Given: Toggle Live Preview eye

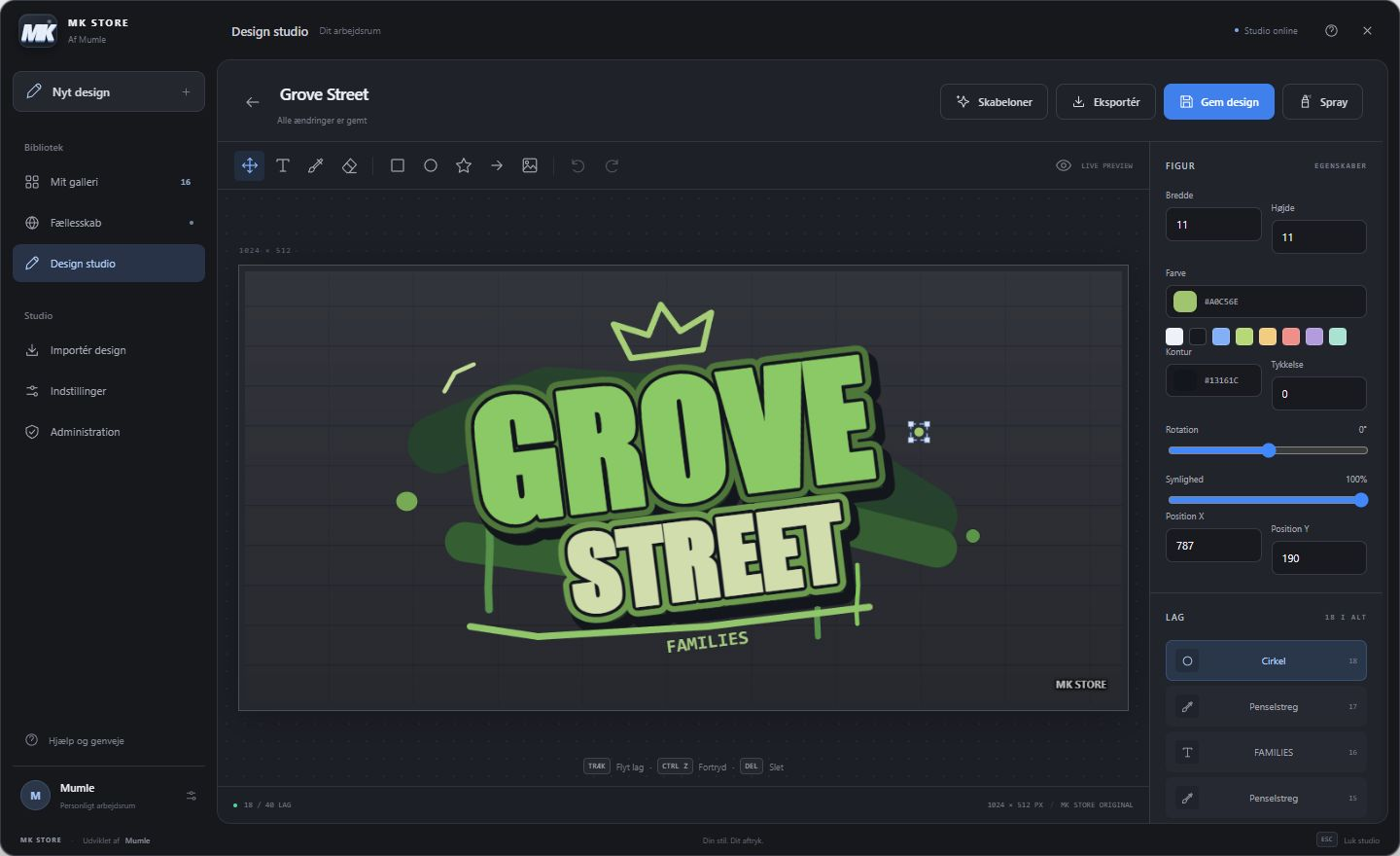Looking at the screenshot, I should (1064, 165).
